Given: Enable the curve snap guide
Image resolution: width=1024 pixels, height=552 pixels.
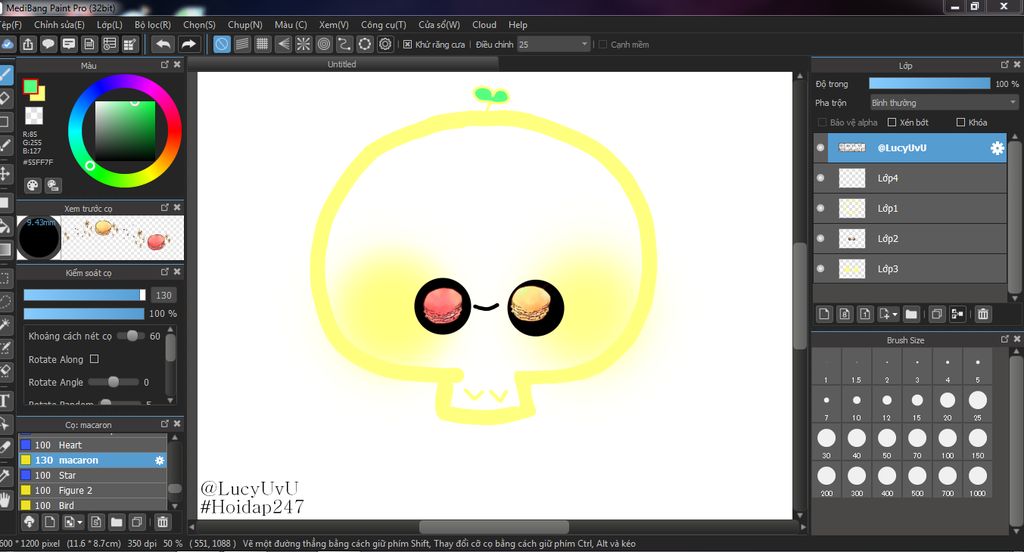Looking at the screenshot, I should point(344,44).
